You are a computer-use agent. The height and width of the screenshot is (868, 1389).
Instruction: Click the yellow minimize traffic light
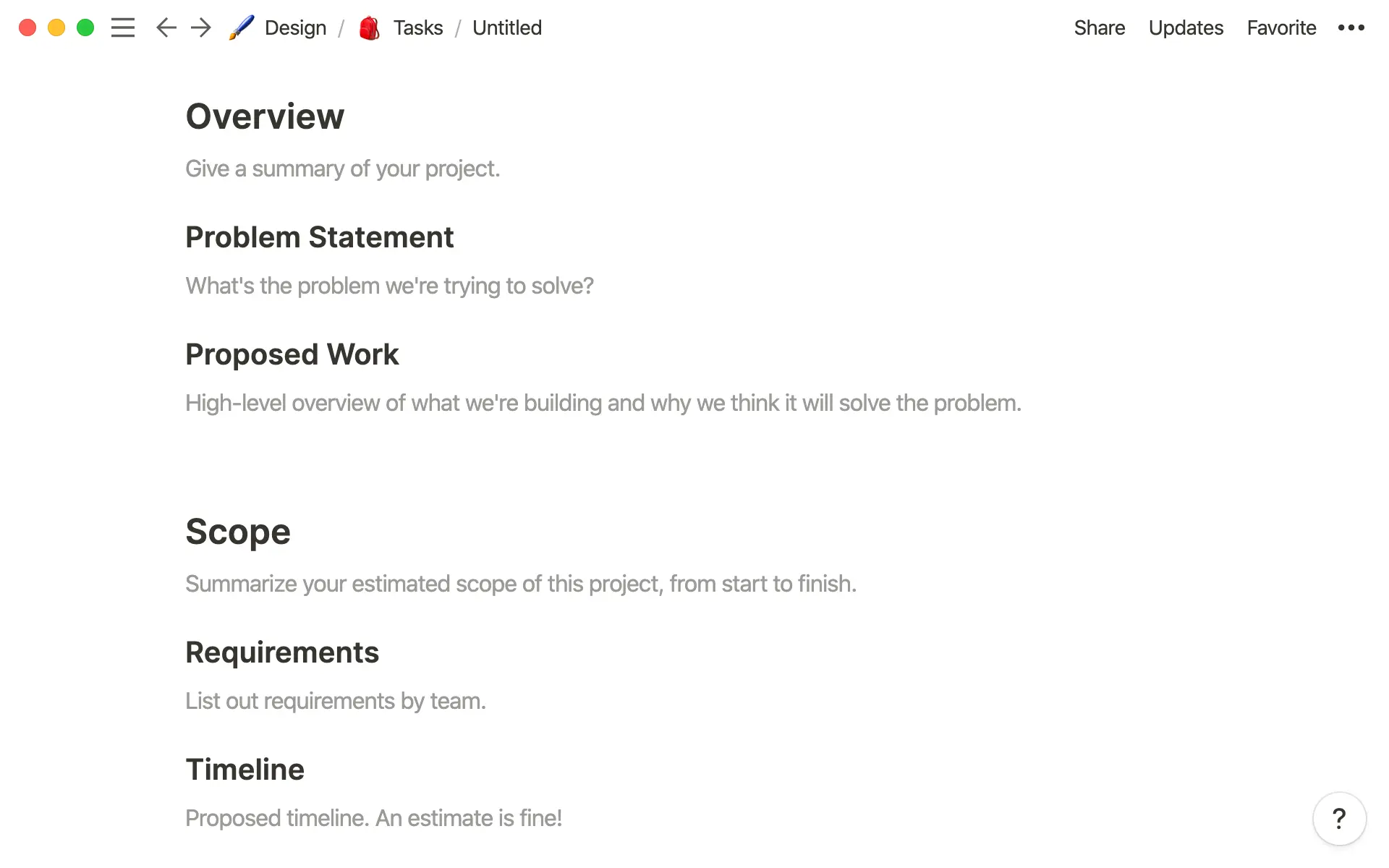[56, 27]
